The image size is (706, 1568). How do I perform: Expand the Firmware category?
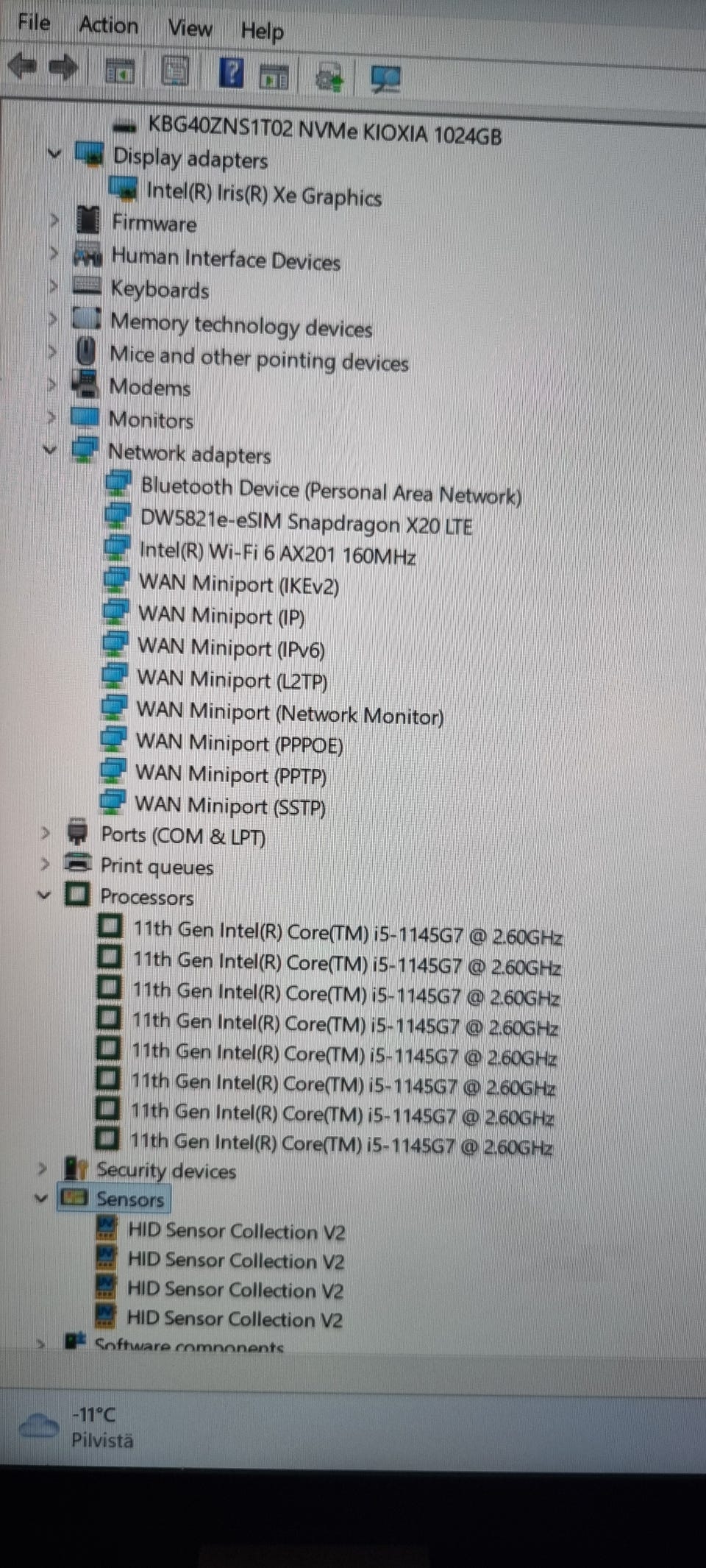point(54,219)
